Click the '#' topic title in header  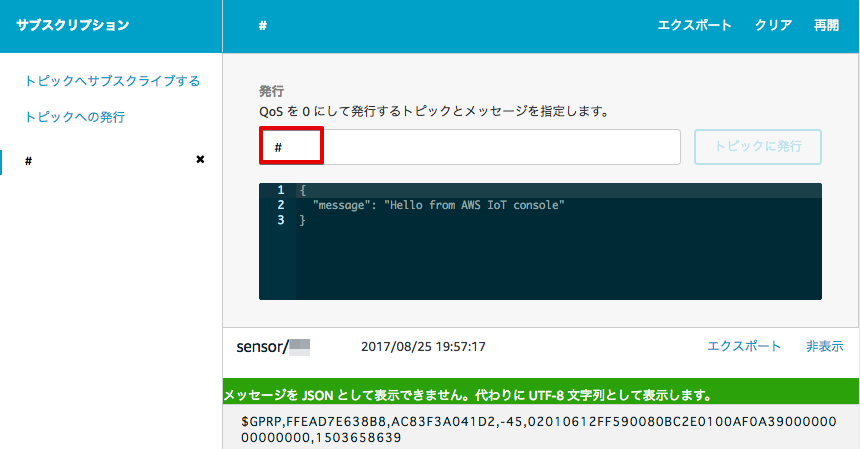click(263, 26)
